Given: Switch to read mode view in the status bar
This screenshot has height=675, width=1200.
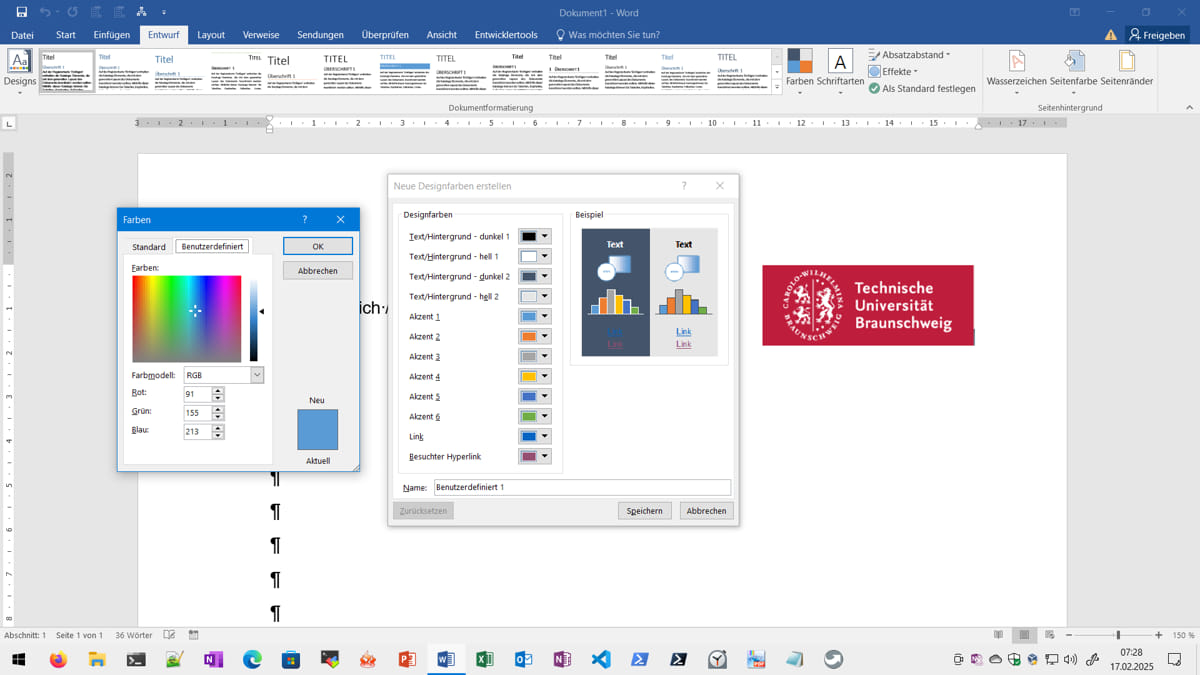Looking at the screenshot, I should [998, 635].
